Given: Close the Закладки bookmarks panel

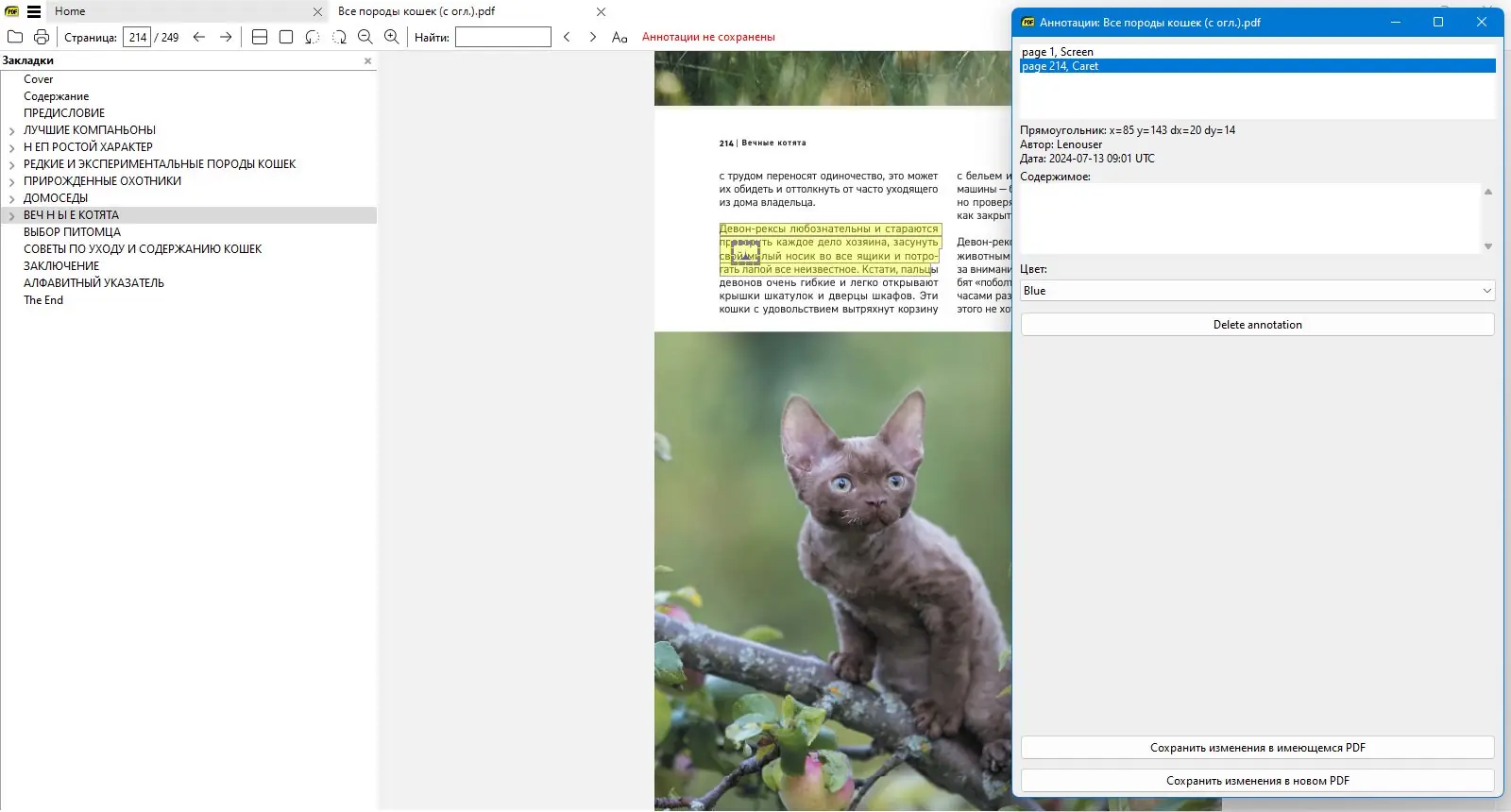Looking at the screenshot, I should pos(368,61).
